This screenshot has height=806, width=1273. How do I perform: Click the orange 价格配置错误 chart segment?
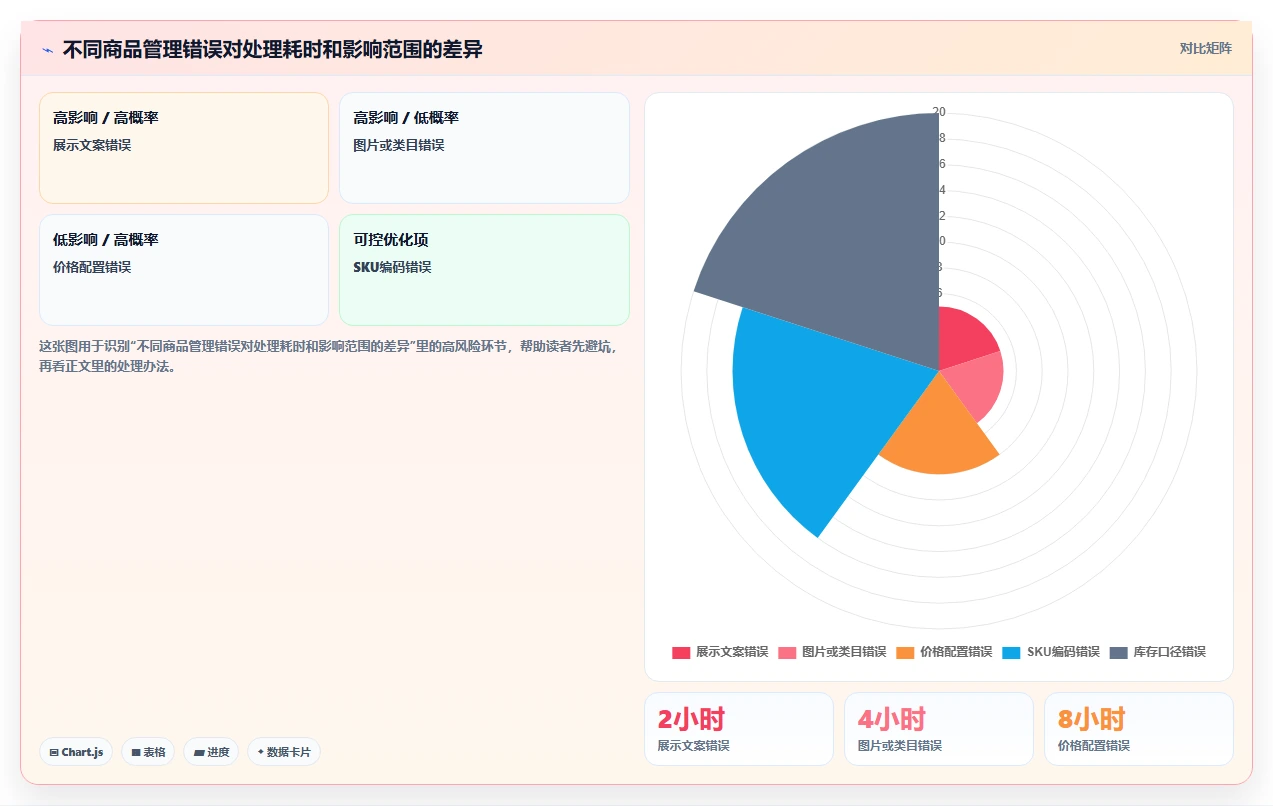[940, 430]
